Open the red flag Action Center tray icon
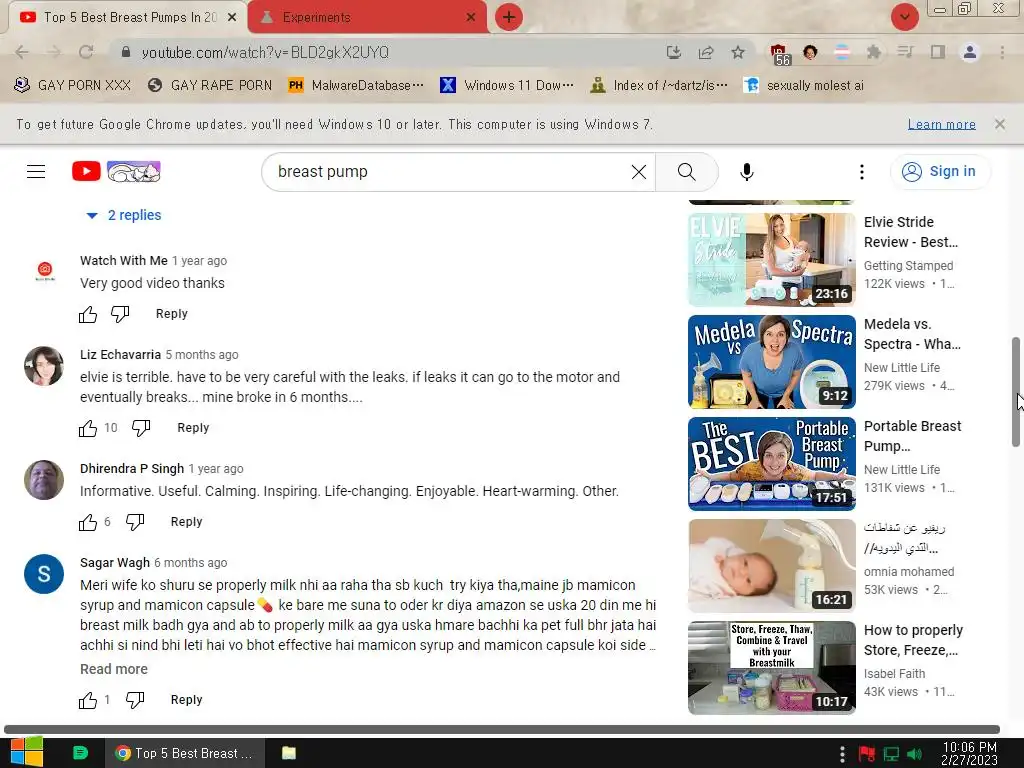The height and width of the screenshot is (768, 1024). point(867,754)
